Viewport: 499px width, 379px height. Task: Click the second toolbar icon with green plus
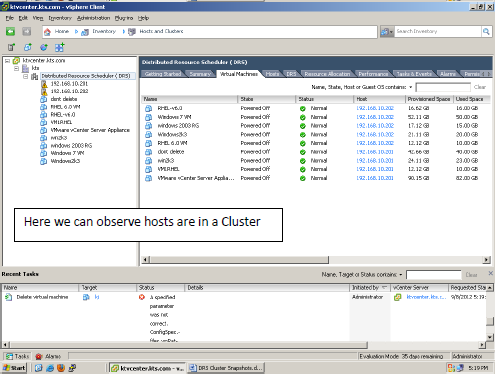pyautogui.click(x=28, y=48)
